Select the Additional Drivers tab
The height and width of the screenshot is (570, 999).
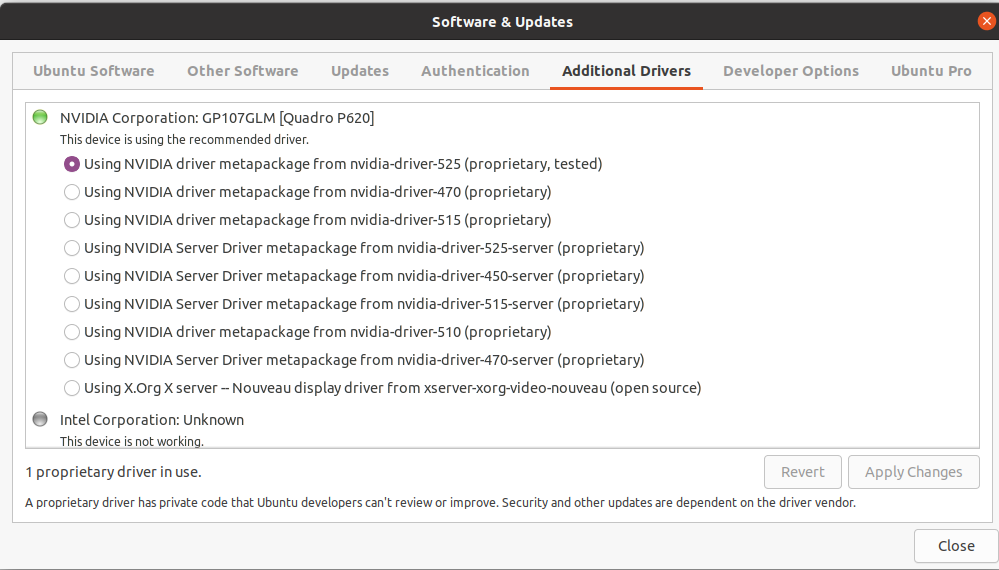tap(626, 71)
